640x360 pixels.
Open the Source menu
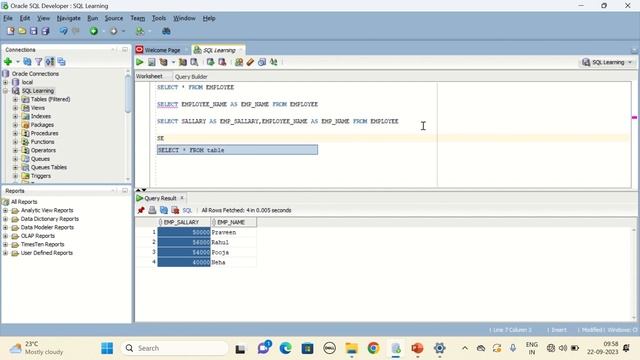point(114,18)
